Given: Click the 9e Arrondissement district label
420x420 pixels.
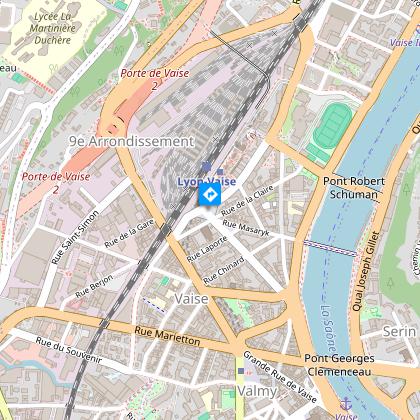Looking at the screenshot, I should (x=132, y=141).
